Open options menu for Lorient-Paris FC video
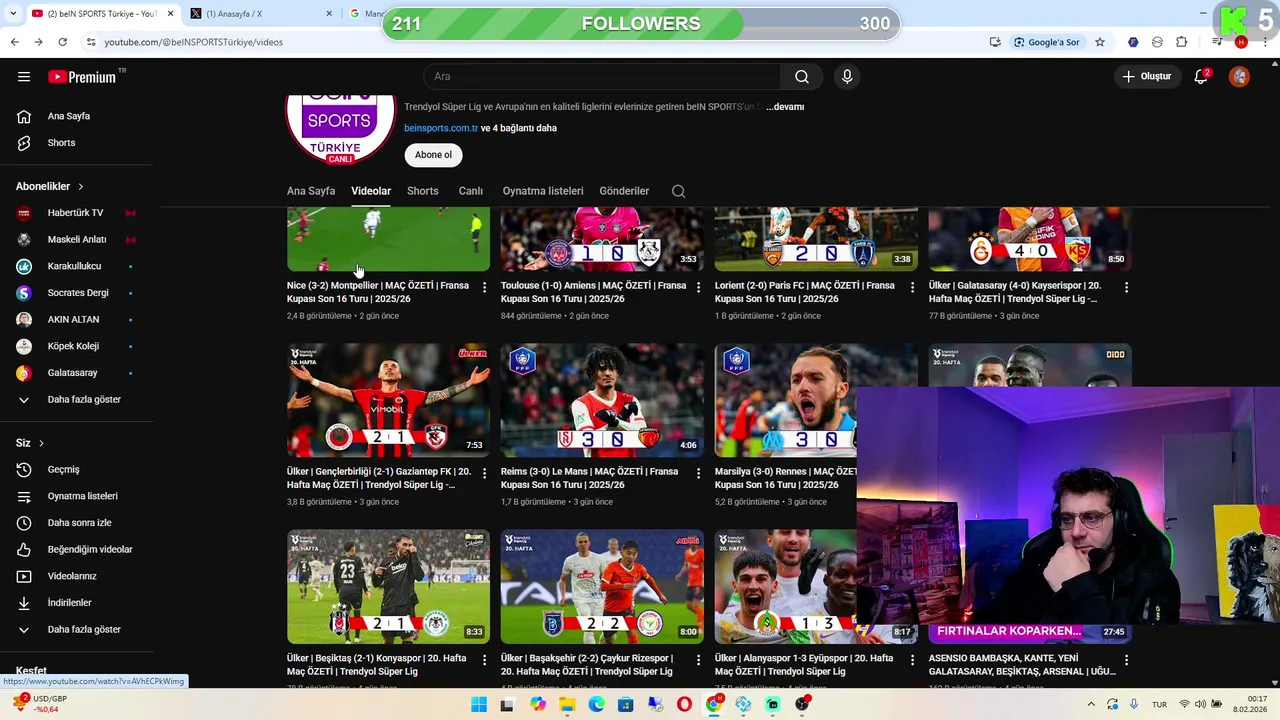 pos(912,287)
